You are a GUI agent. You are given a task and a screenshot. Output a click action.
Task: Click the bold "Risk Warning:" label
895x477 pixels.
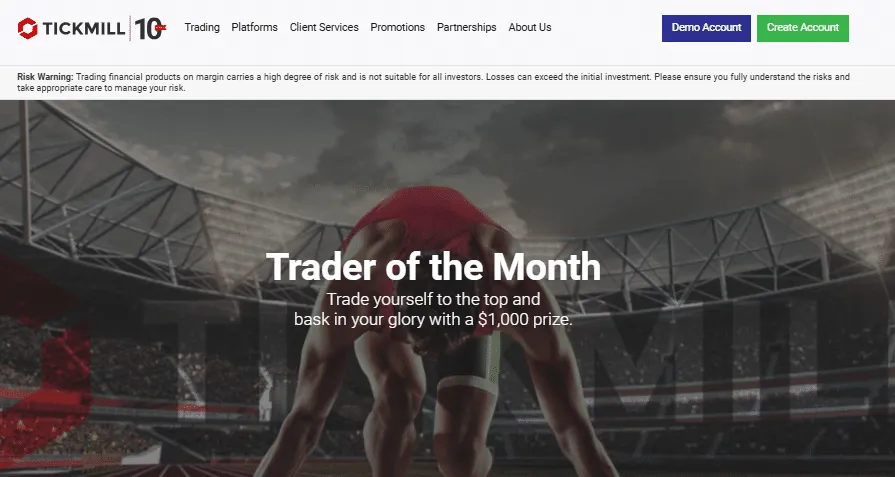[46, 77]
